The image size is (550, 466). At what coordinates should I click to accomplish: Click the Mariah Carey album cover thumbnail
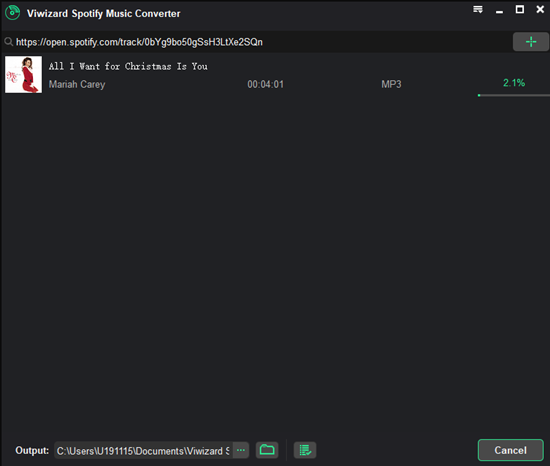[24, 74]
